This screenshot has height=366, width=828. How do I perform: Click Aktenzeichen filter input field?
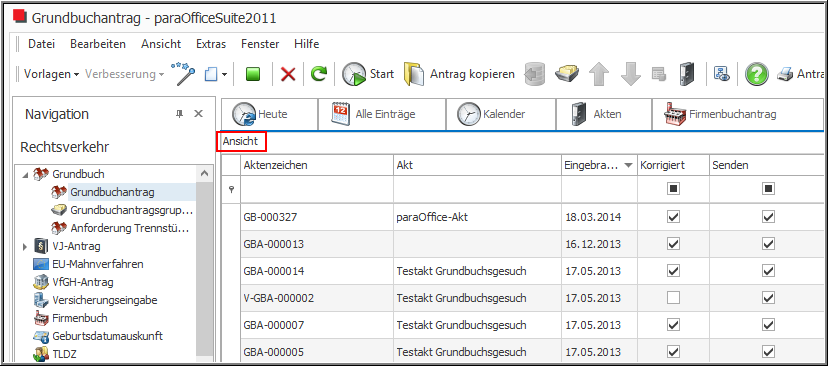(x=317, y=189)
